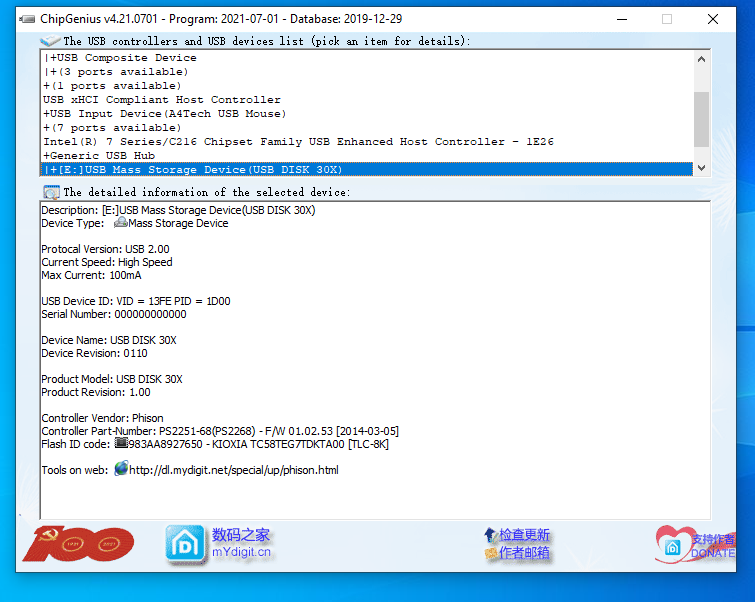
Task: Open the 作者邮箱 author email link
Action: pos(524,553)
